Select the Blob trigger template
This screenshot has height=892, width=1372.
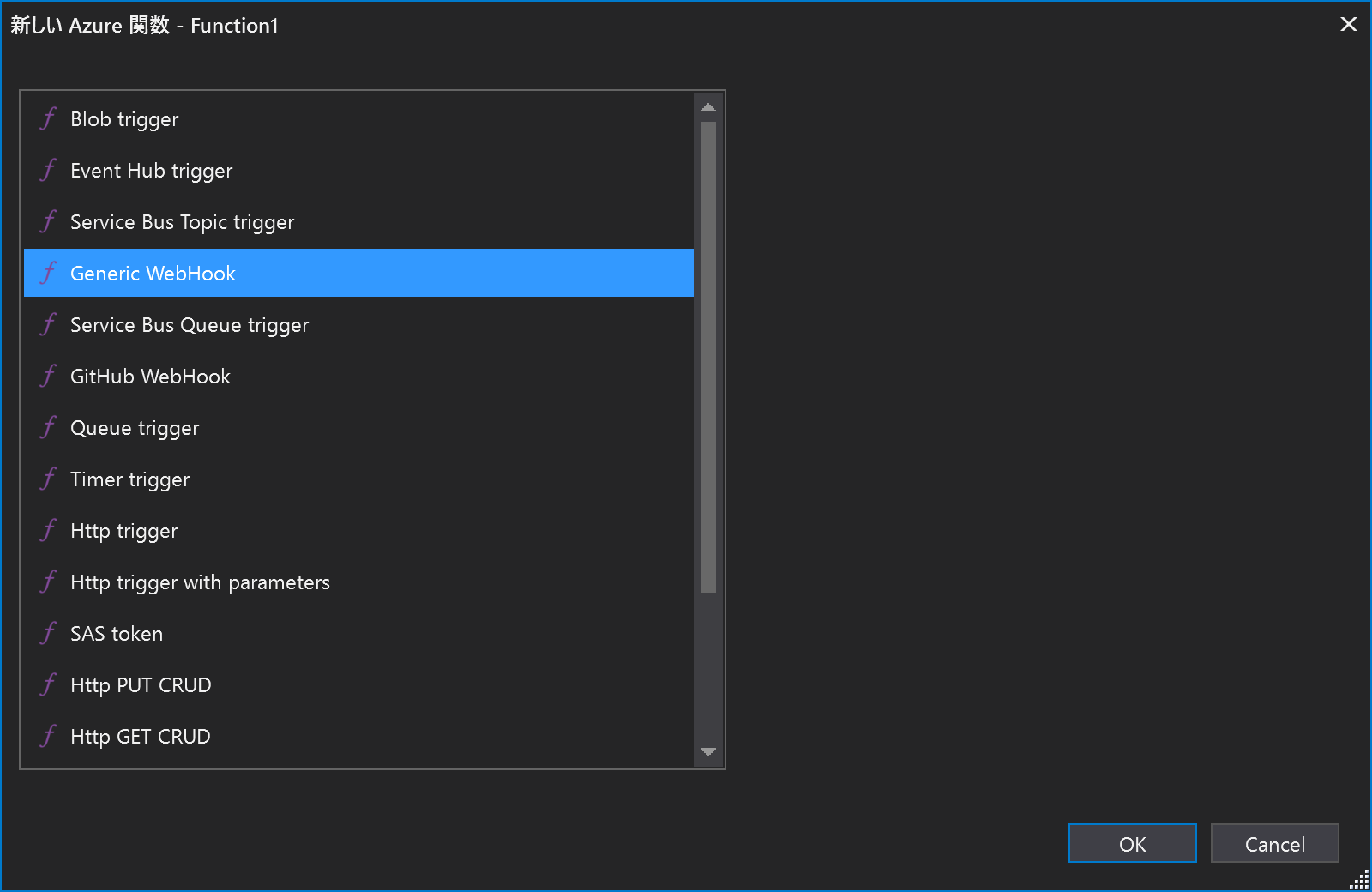123,118
